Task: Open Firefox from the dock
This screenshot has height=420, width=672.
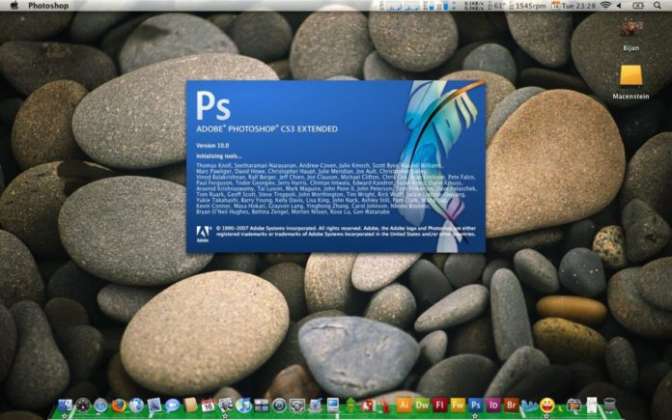Action: tap(118, 406)
